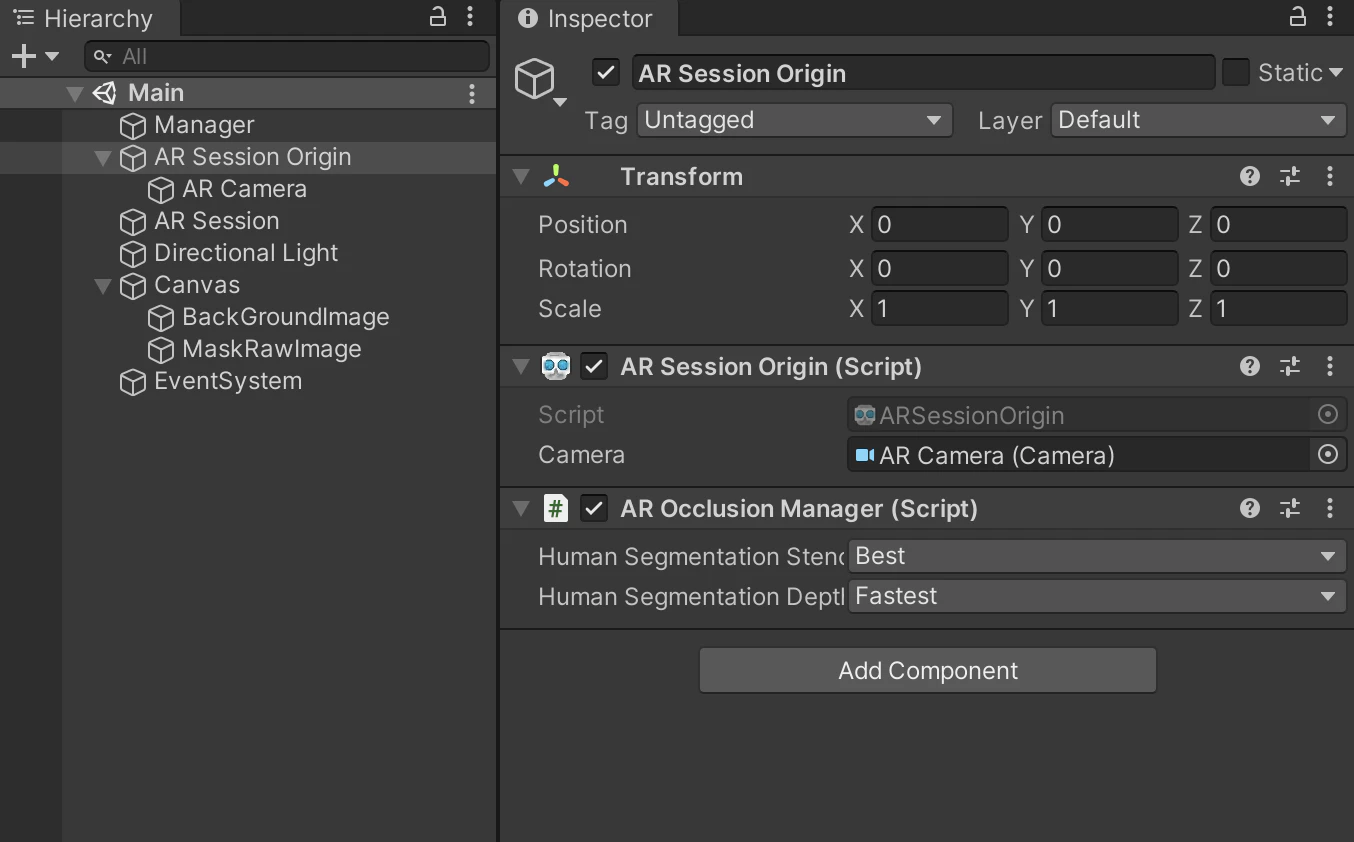Image resolution: width=1354 pixels, height=842 pixels.
Task: Open AR Session Origin script presets
Action: [1290, 367]
